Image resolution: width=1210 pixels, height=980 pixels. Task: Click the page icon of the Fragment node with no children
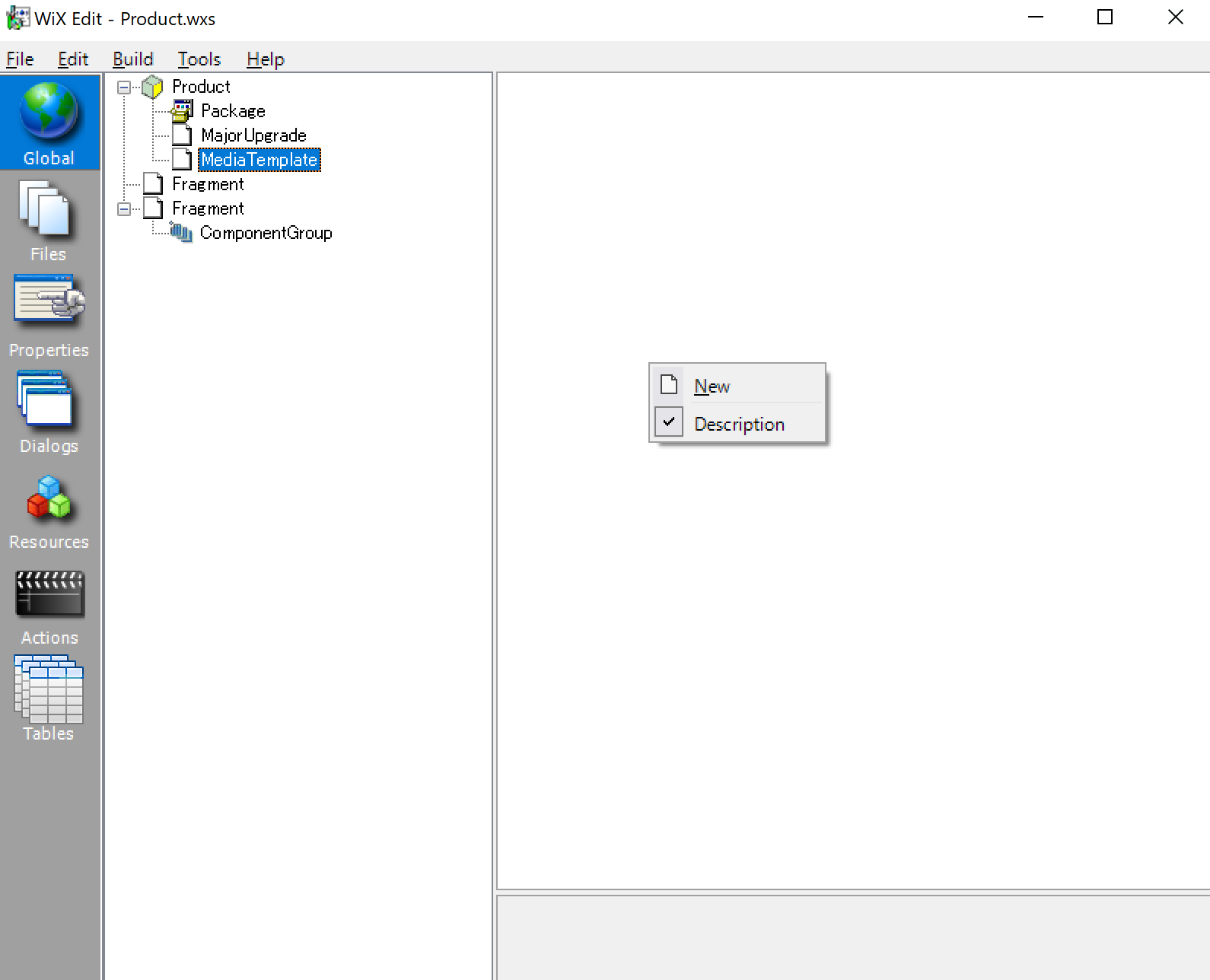tap(153, 184)
